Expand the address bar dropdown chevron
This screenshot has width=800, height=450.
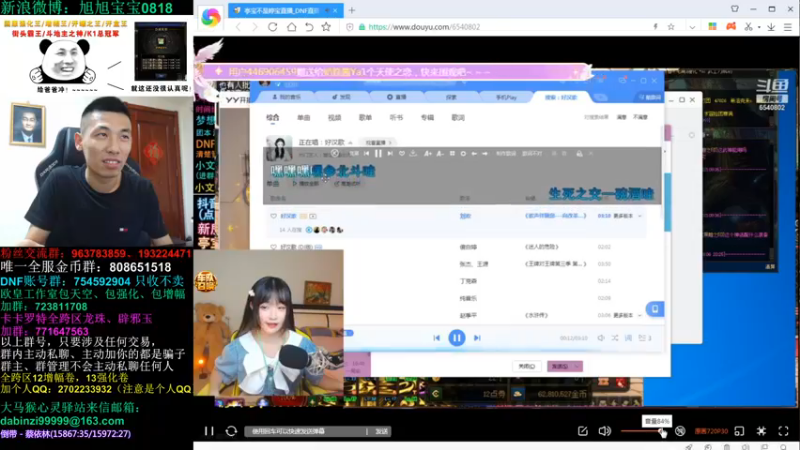click(x=692, y=27)
